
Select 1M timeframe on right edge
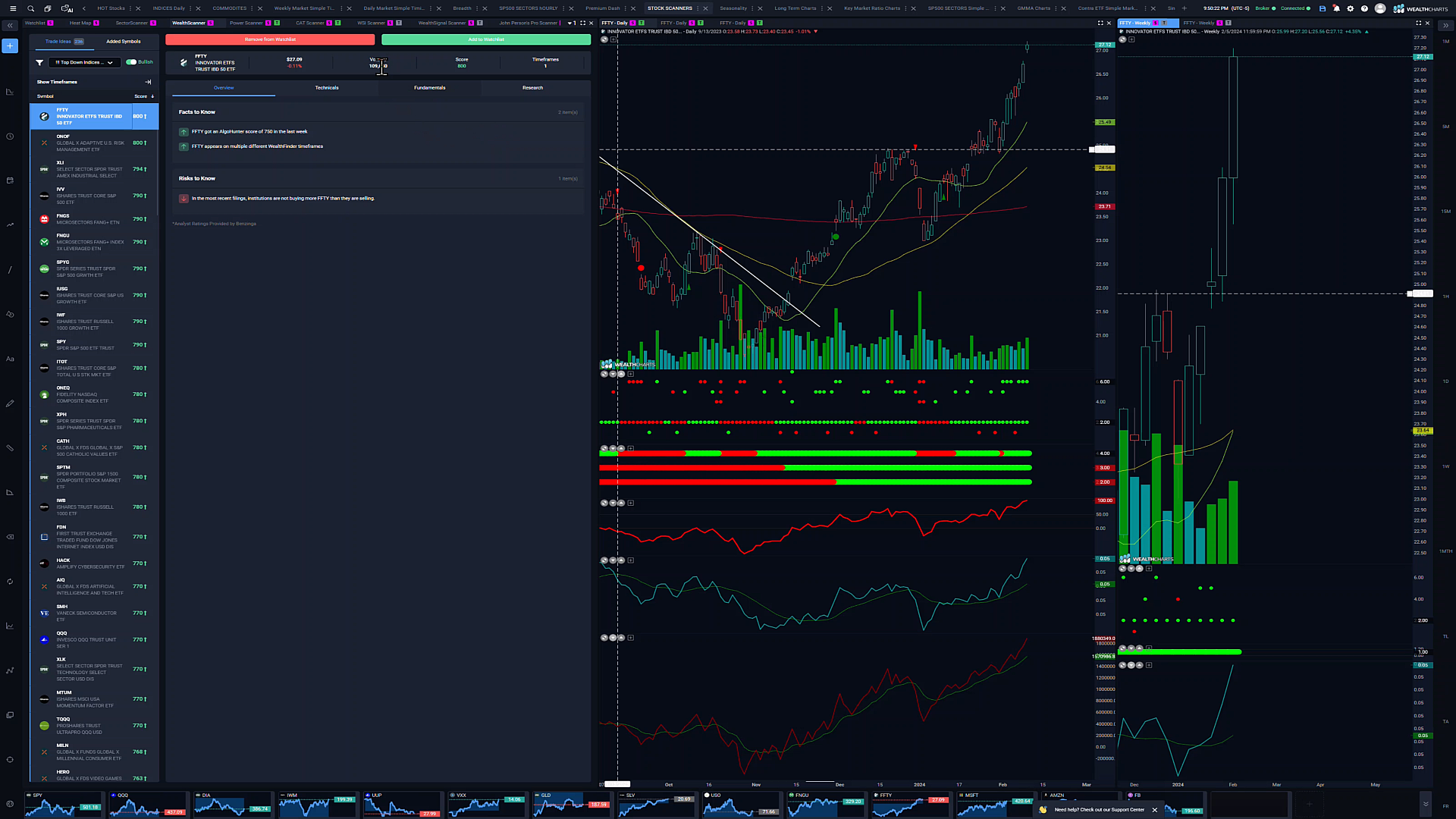click(1445, 42)
